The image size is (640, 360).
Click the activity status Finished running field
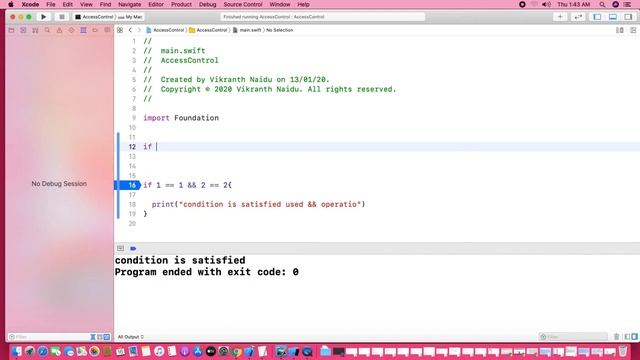(322, 17)
